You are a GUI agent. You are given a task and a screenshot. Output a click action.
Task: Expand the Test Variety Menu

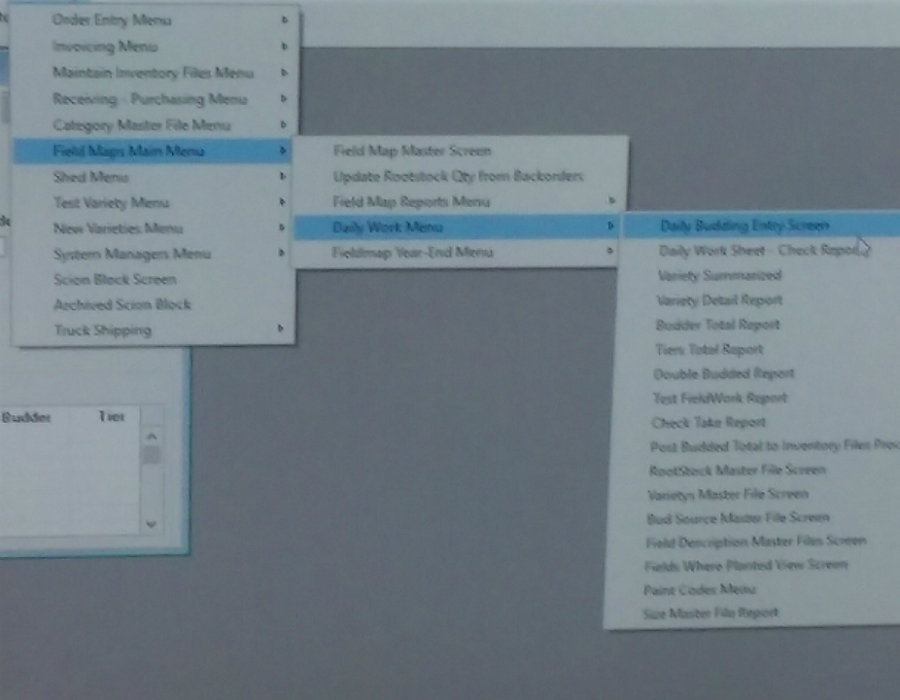click(x=110, y=203)
